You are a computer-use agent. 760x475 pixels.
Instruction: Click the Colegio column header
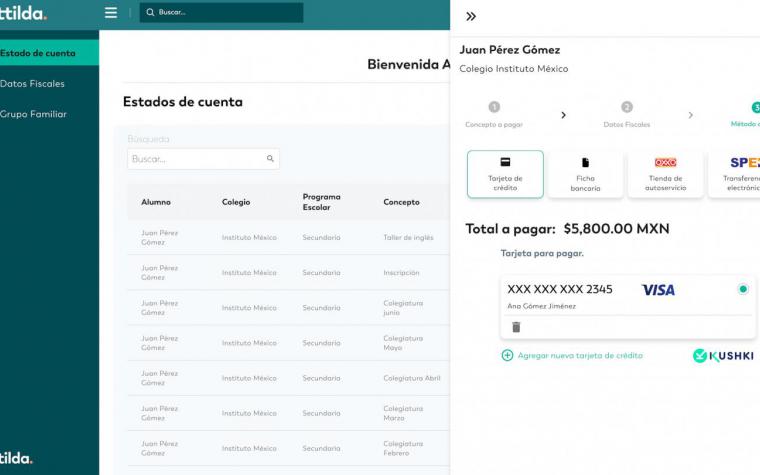pyautogui.click(x=236, y=202)
